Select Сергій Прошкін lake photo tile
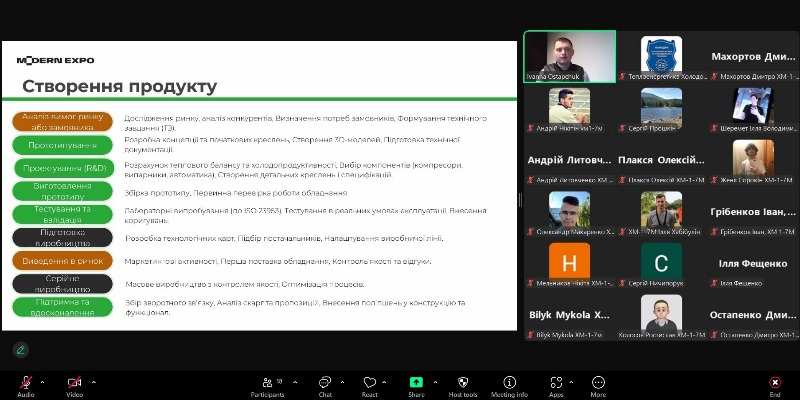 pos(661,109)
